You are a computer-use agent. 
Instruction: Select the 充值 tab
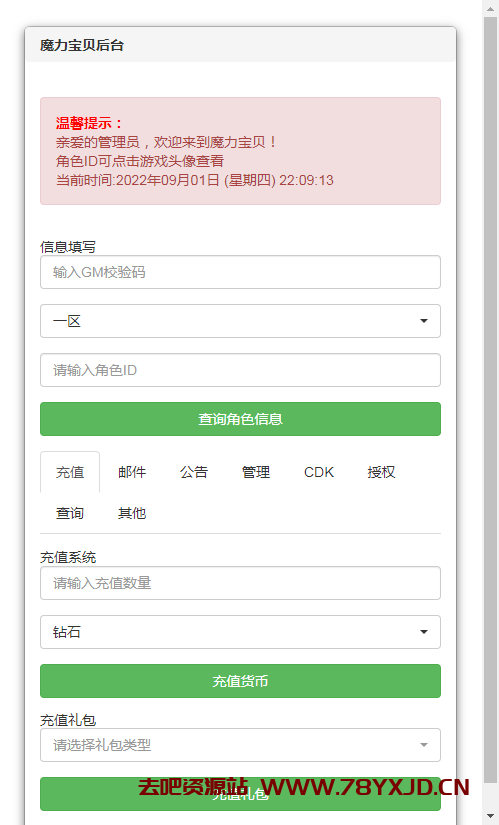70,472
